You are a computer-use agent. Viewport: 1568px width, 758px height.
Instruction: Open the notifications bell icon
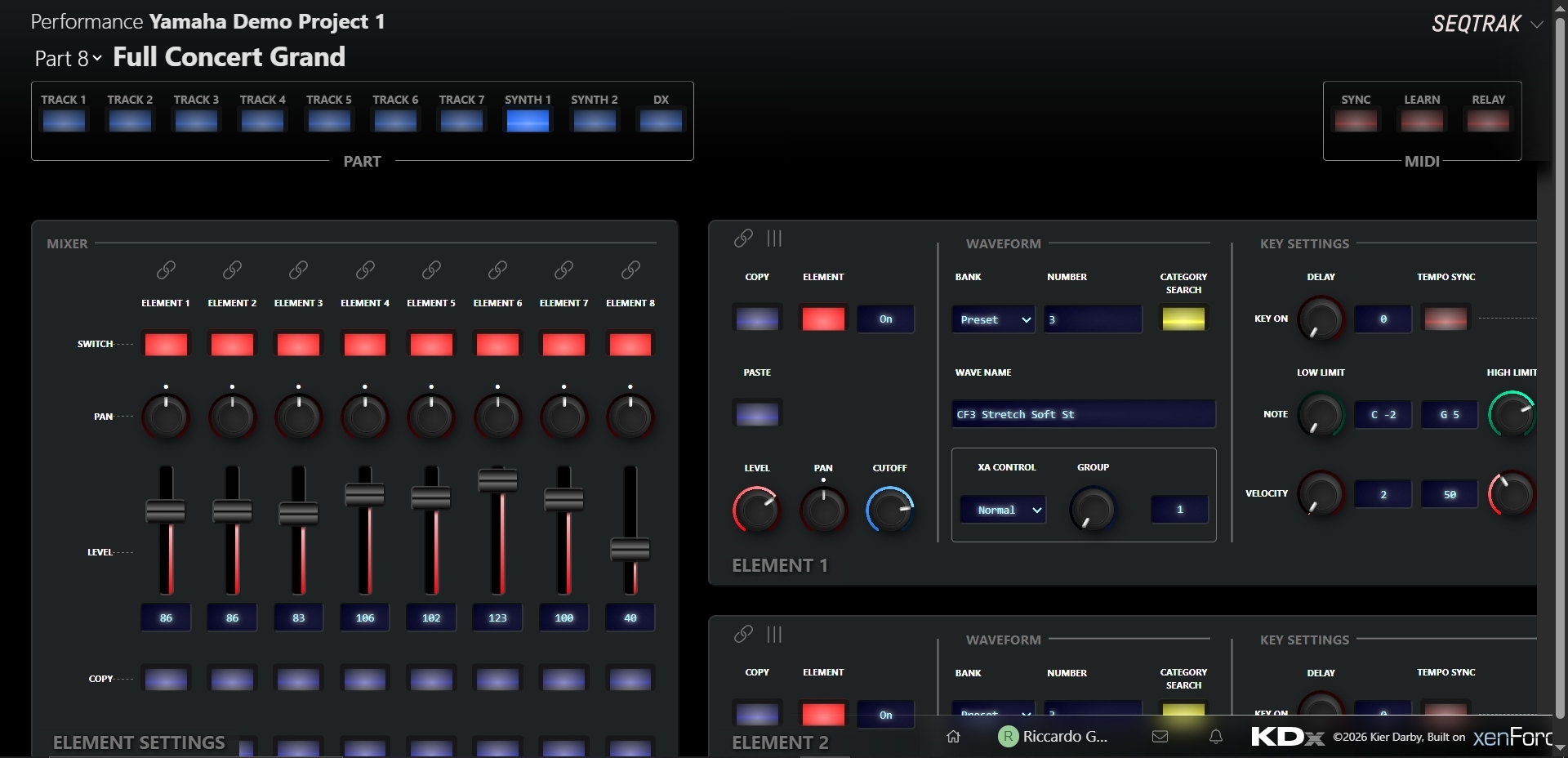[x=1216, y=737]
